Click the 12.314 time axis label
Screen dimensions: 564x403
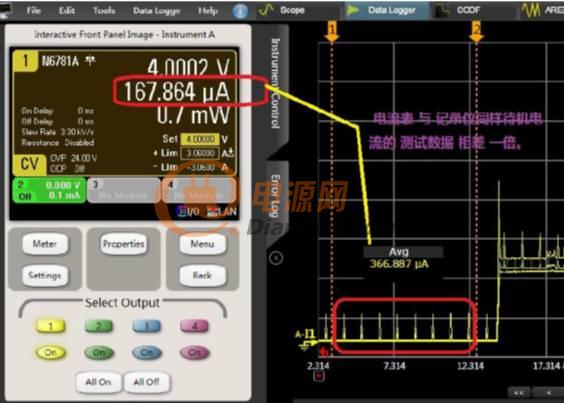(x=470, y=366)
